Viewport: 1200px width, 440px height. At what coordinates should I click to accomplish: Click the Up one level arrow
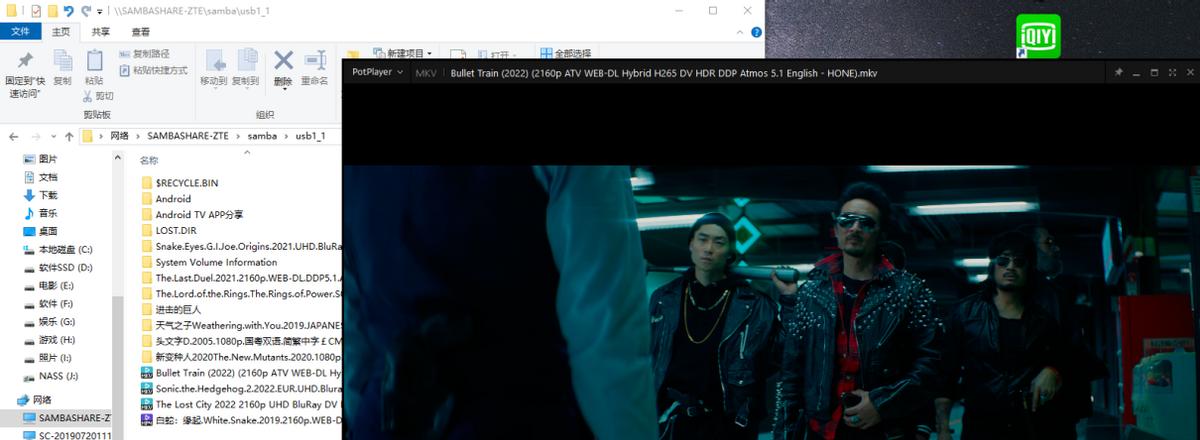pos(69,136)
